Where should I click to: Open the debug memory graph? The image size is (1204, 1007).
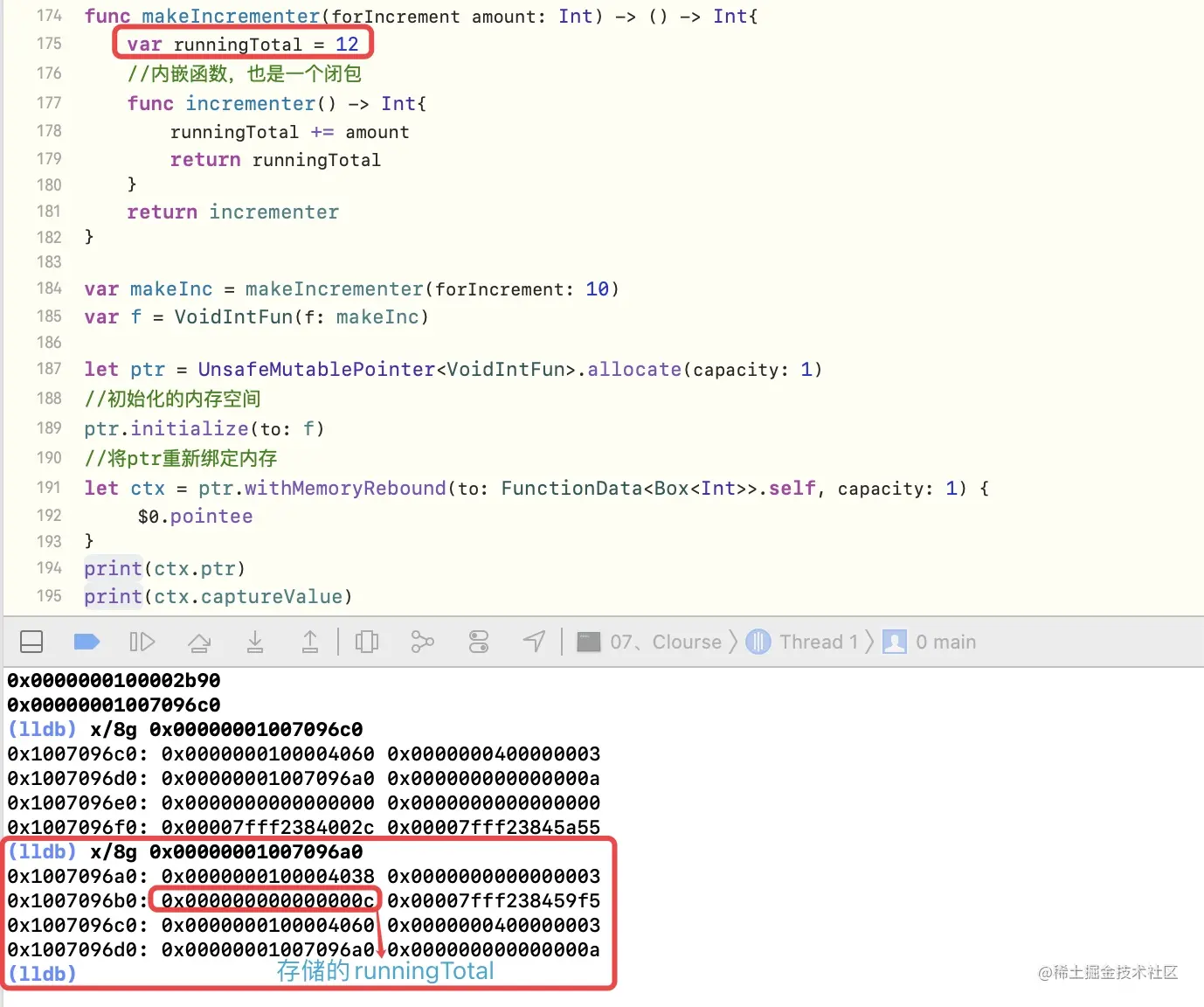(422, 642)
